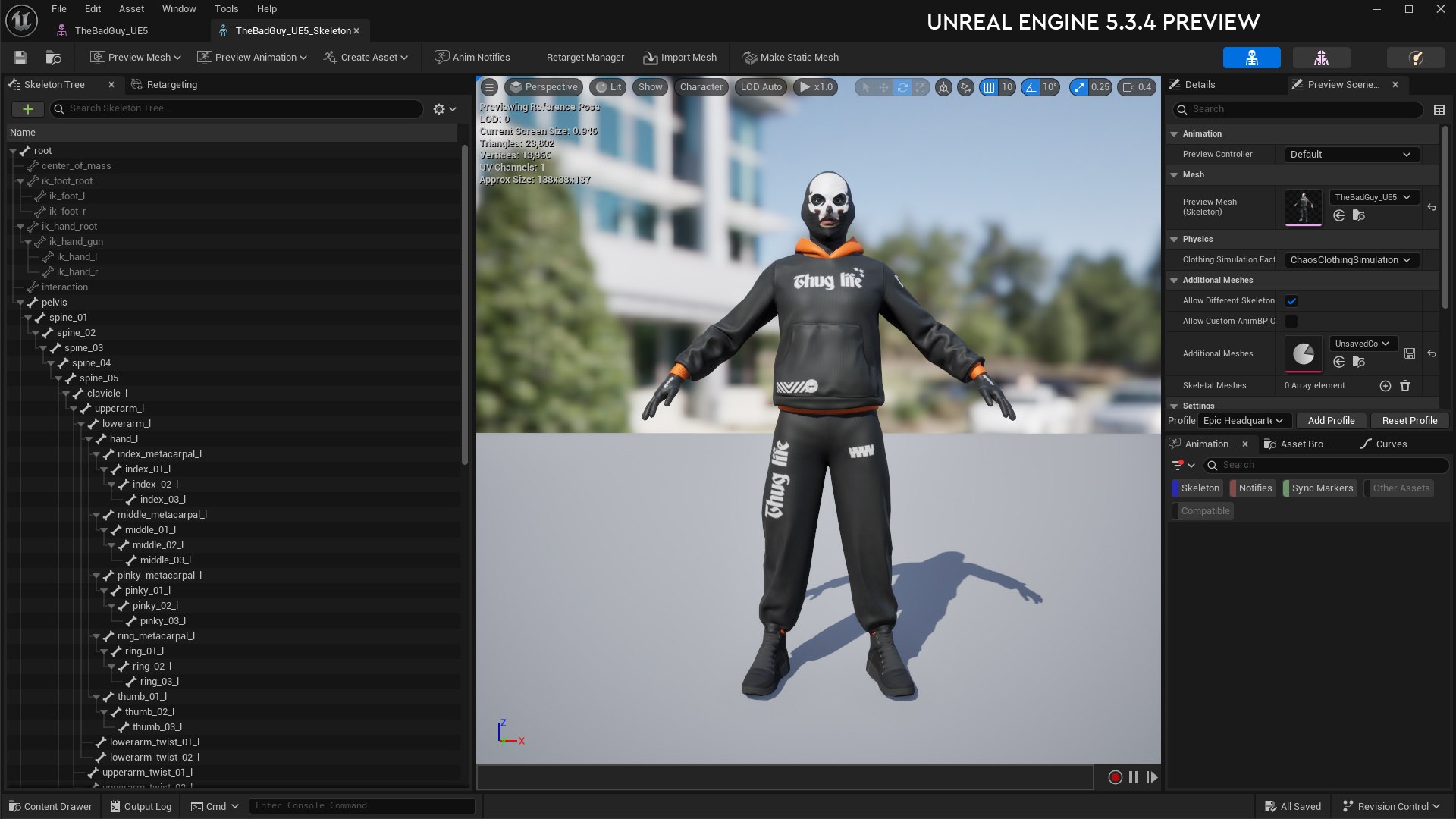Toggle grid snapping in viewport
The width and height of the screenshot is (1456, 819).
click(x=989, y=87)
